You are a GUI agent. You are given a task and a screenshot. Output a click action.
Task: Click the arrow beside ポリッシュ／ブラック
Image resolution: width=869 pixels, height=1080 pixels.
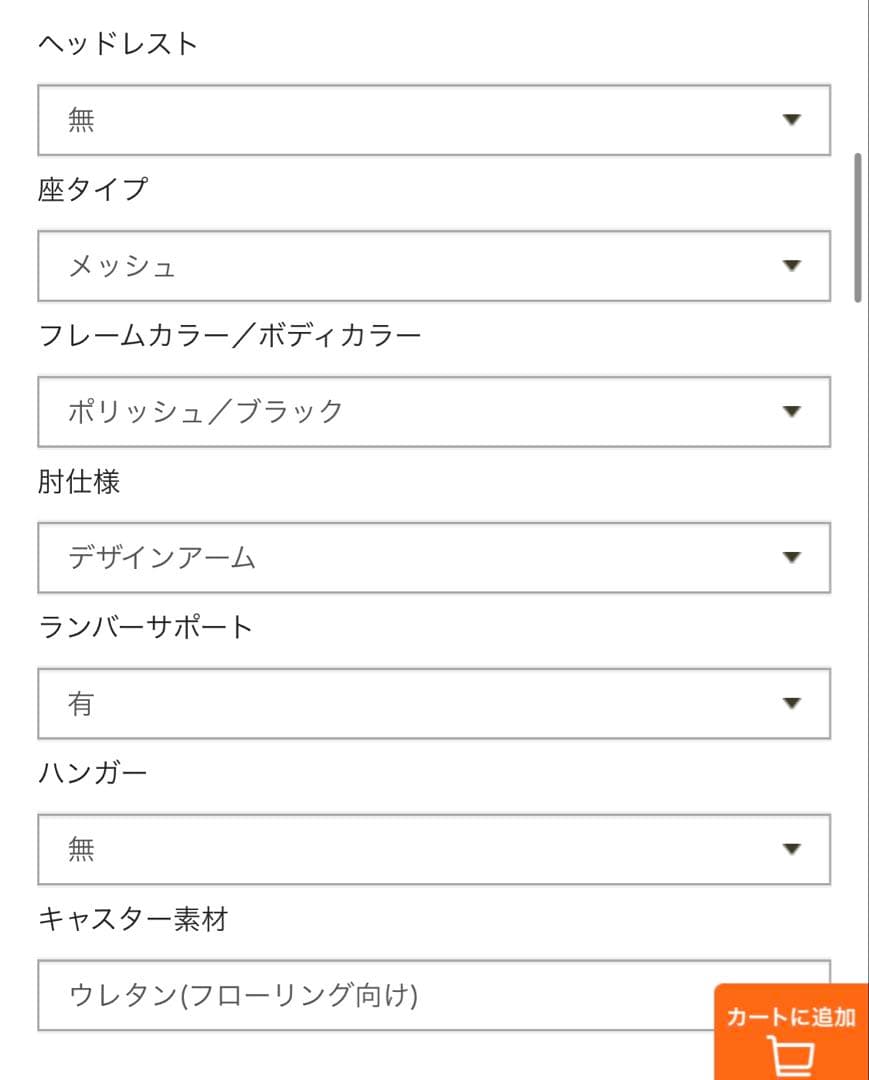(x=792, y=411)
